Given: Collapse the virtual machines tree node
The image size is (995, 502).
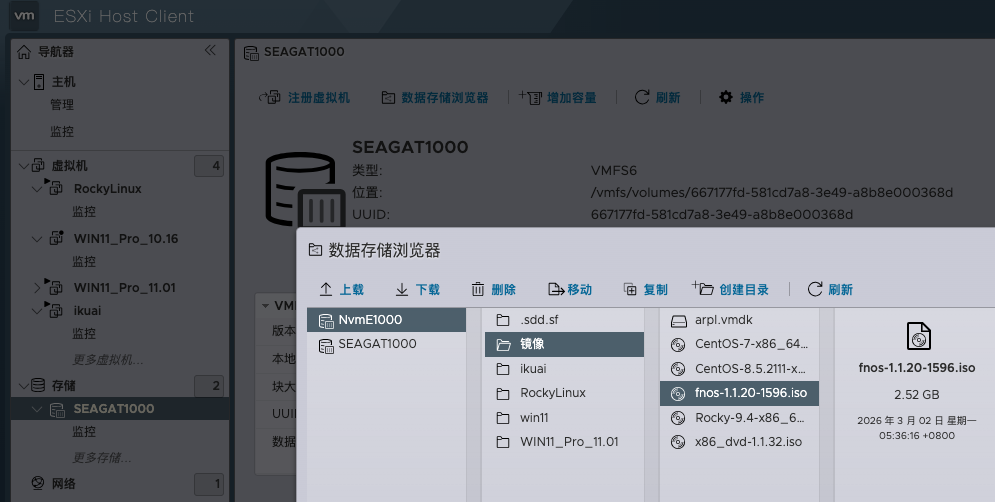Looking at the screenshot, I should click(x=23, y=166).
